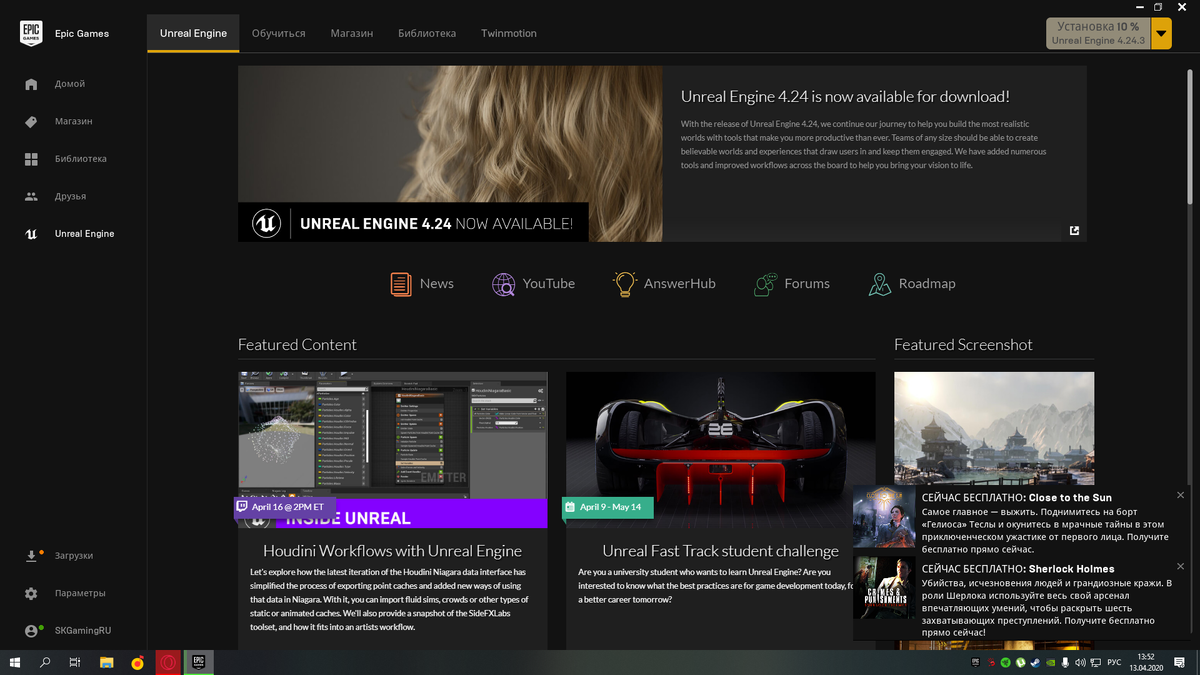Switch to Twinmotion tab
The height and width of the screenshot is (675, 1200).
click(509, 33)
